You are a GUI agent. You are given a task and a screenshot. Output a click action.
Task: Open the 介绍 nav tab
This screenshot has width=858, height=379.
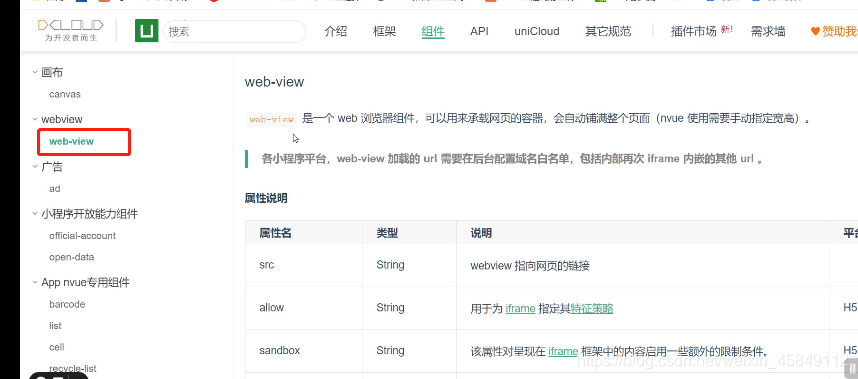335,31
